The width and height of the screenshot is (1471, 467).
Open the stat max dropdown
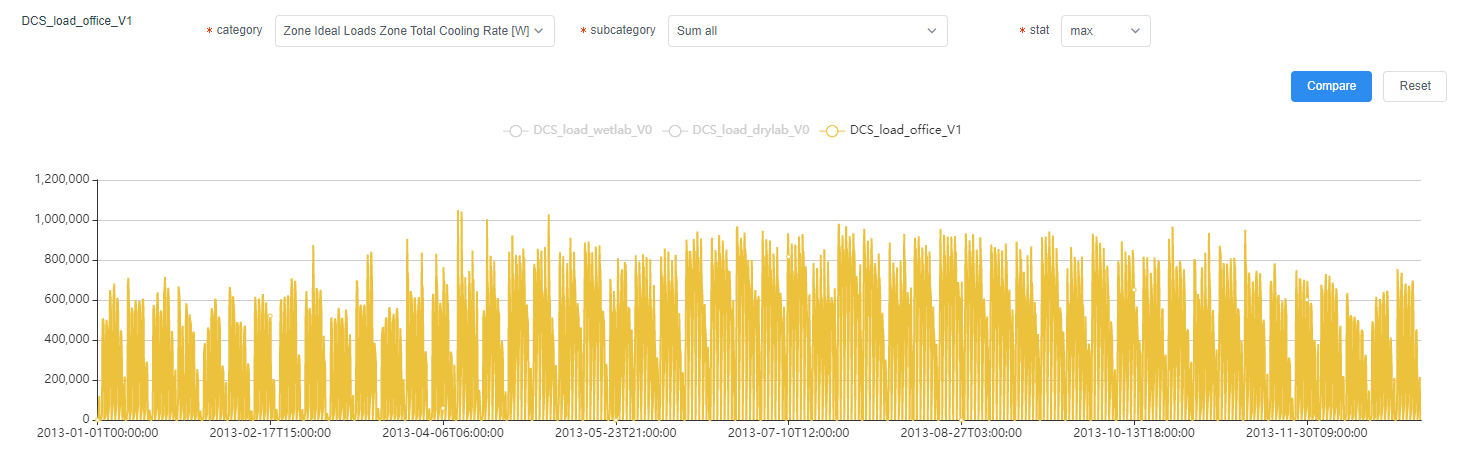tap(1106, 31)
